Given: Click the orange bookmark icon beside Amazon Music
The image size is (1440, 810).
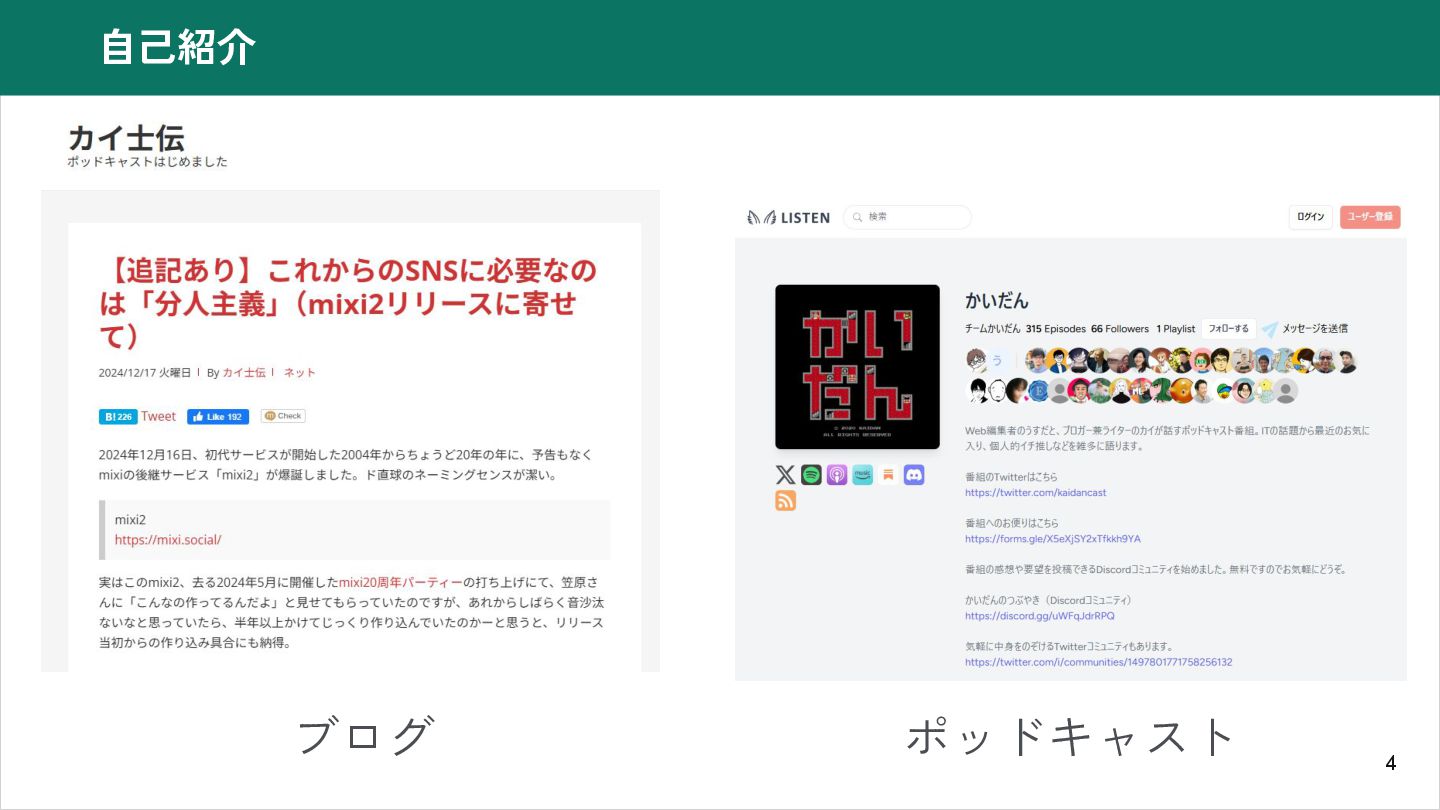Looking at the screenshot, I should coord(888,475).
